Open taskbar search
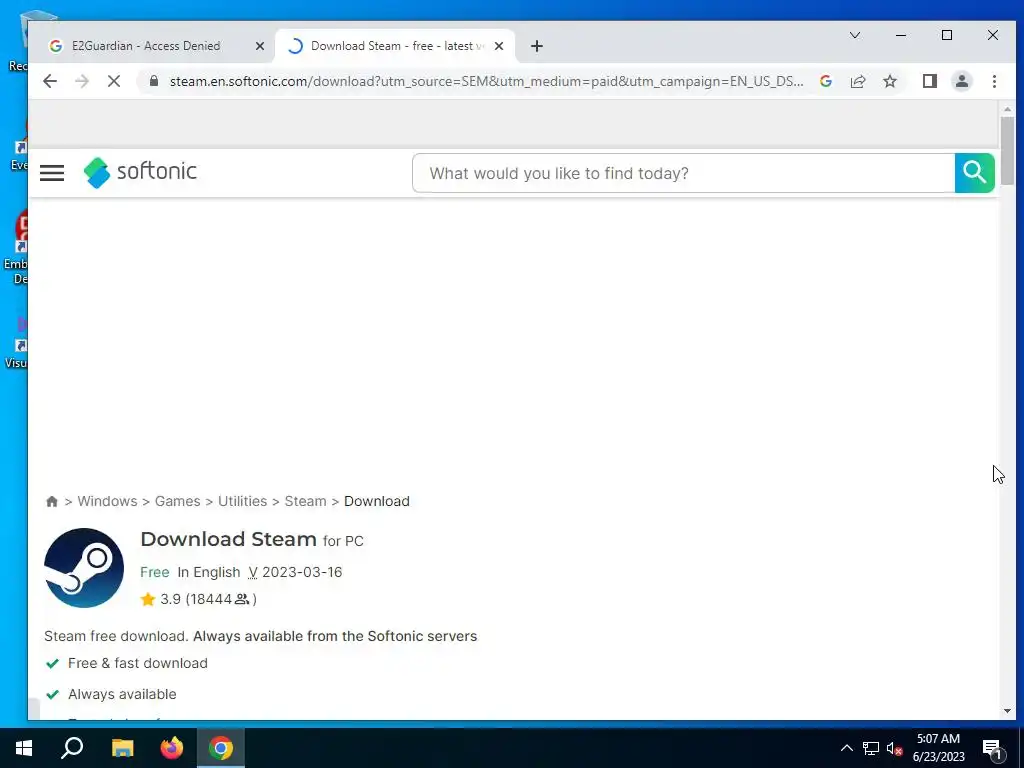1024x768 pixels. 72,748
